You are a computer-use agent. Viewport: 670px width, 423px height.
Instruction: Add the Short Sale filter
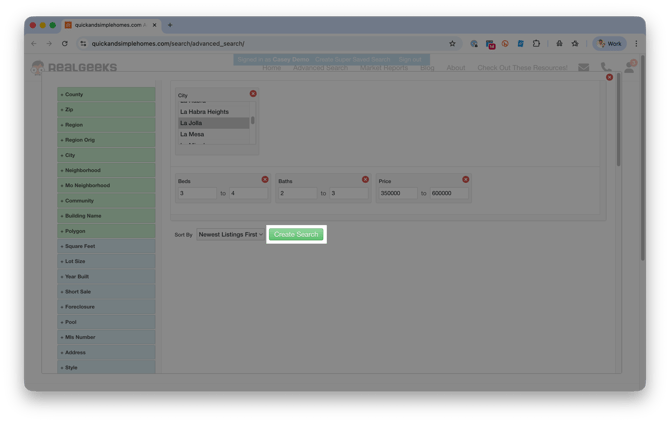point(106,291)
